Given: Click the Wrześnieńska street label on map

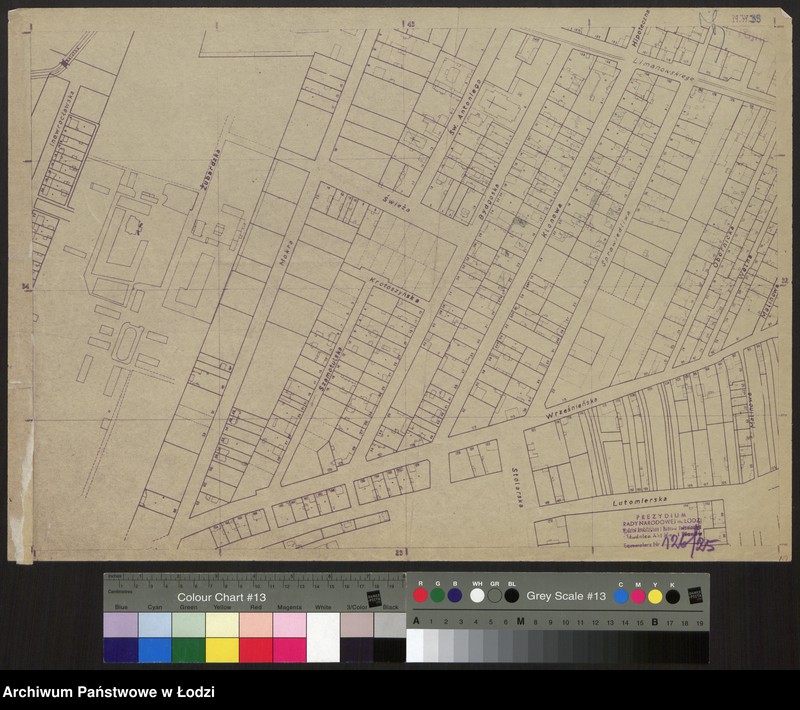Looking at the screenshot, I should 572,403.
